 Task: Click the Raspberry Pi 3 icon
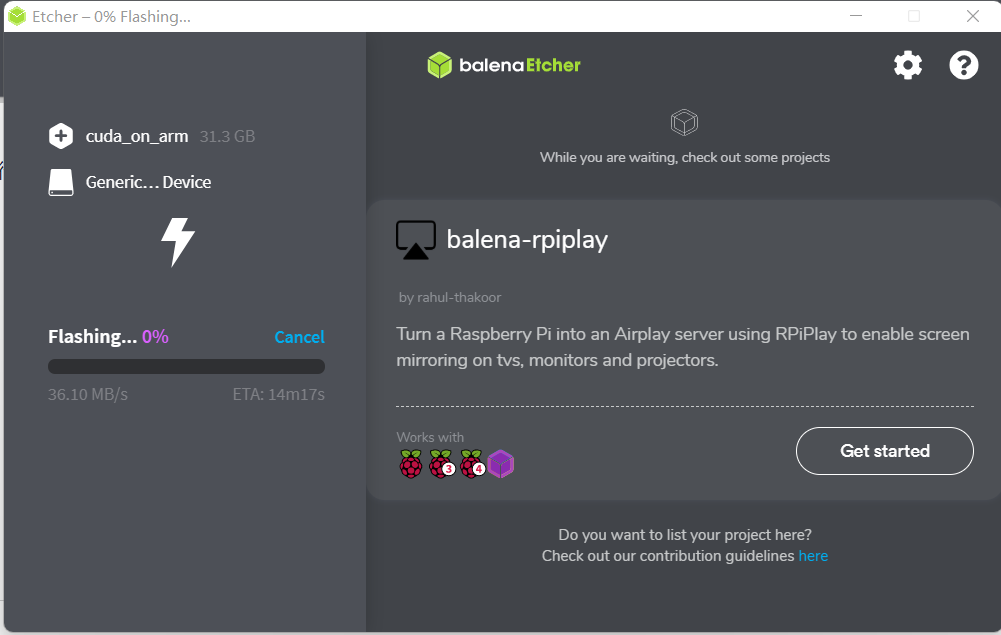pos(441,464)
